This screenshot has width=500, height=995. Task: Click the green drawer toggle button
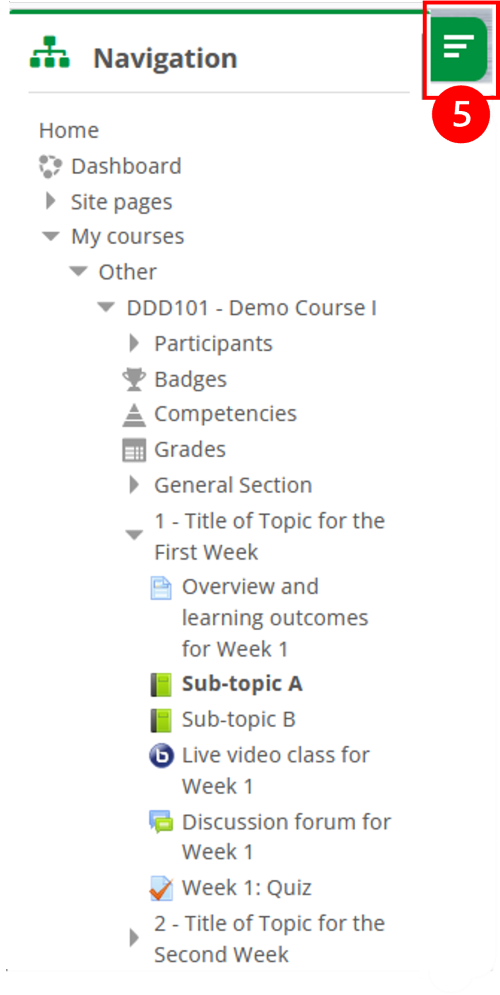(x=459, y=48)
